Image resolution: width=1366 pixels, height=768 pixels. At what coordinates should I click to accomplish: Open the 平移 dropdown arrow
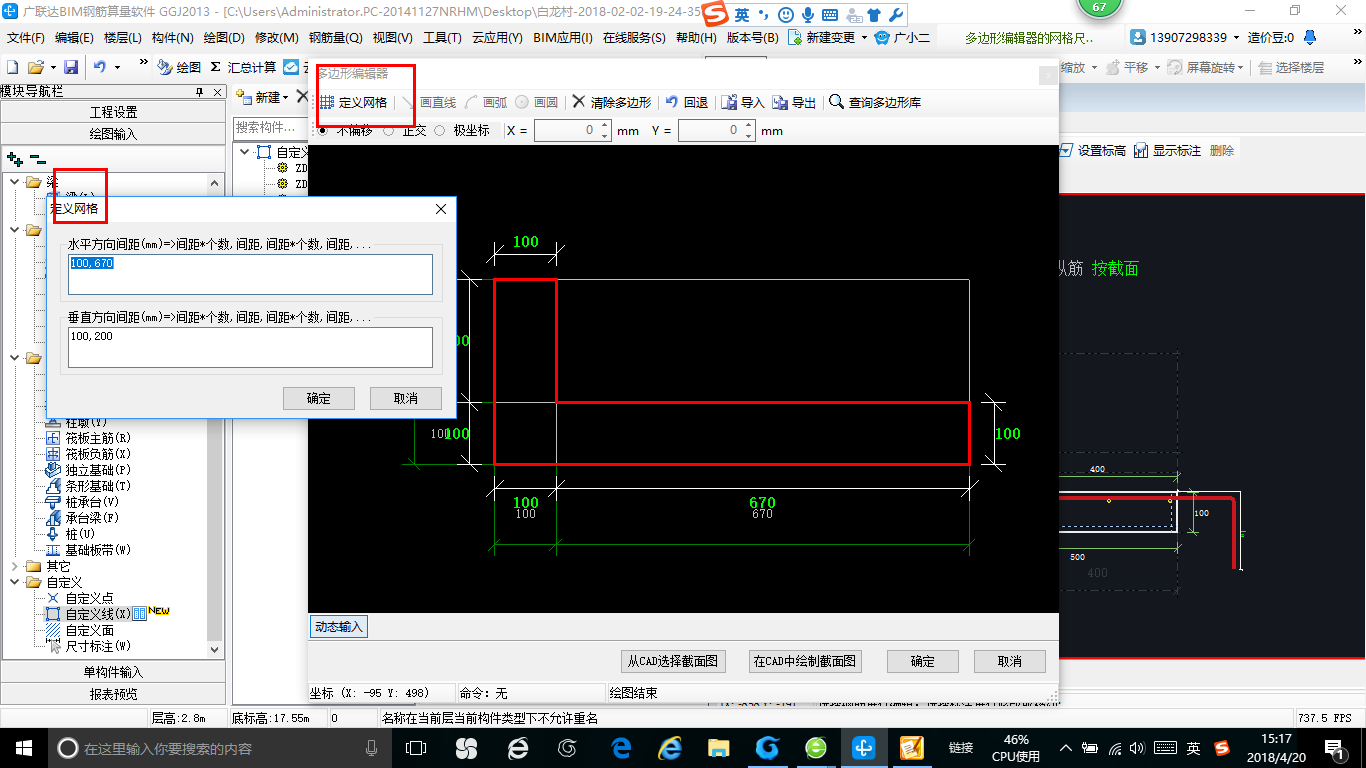coord(1156,68)
